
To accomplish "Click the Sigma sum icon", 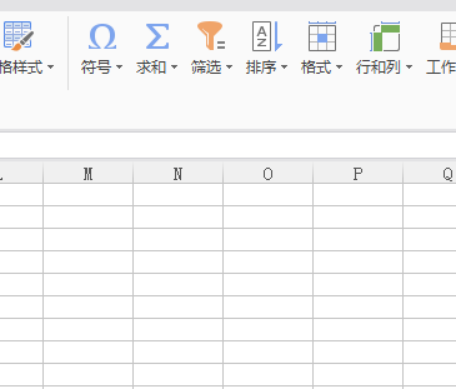I will click(x=157, y=37).
